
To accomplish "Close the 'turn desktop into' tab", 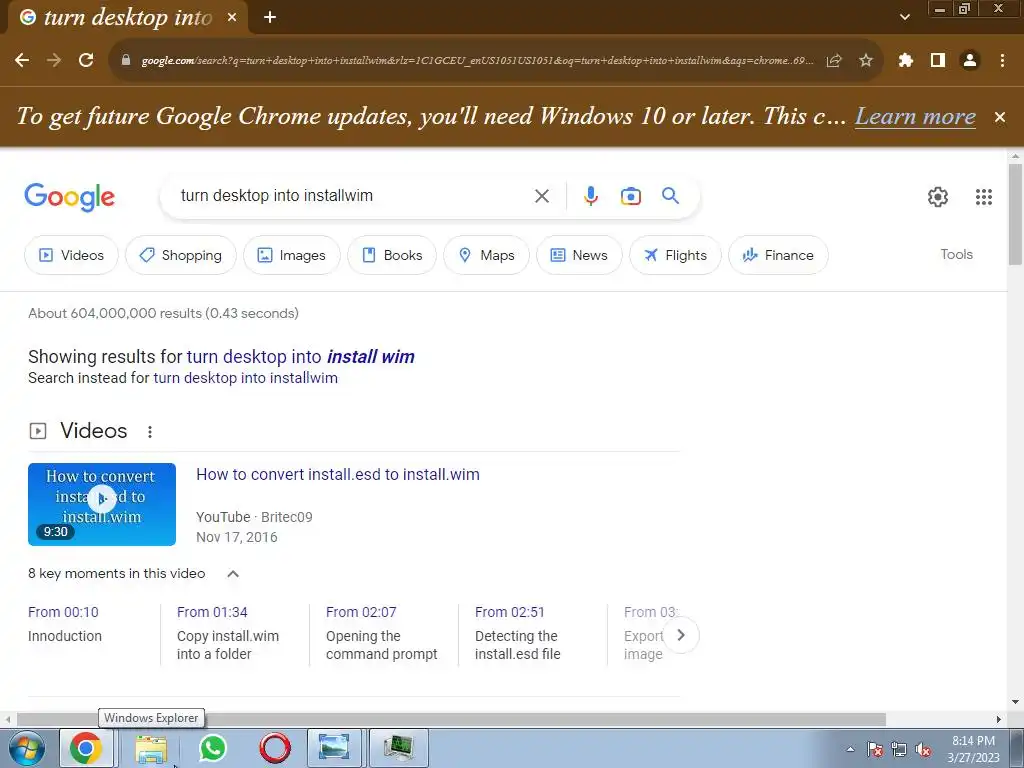I will tap(232, 18).
